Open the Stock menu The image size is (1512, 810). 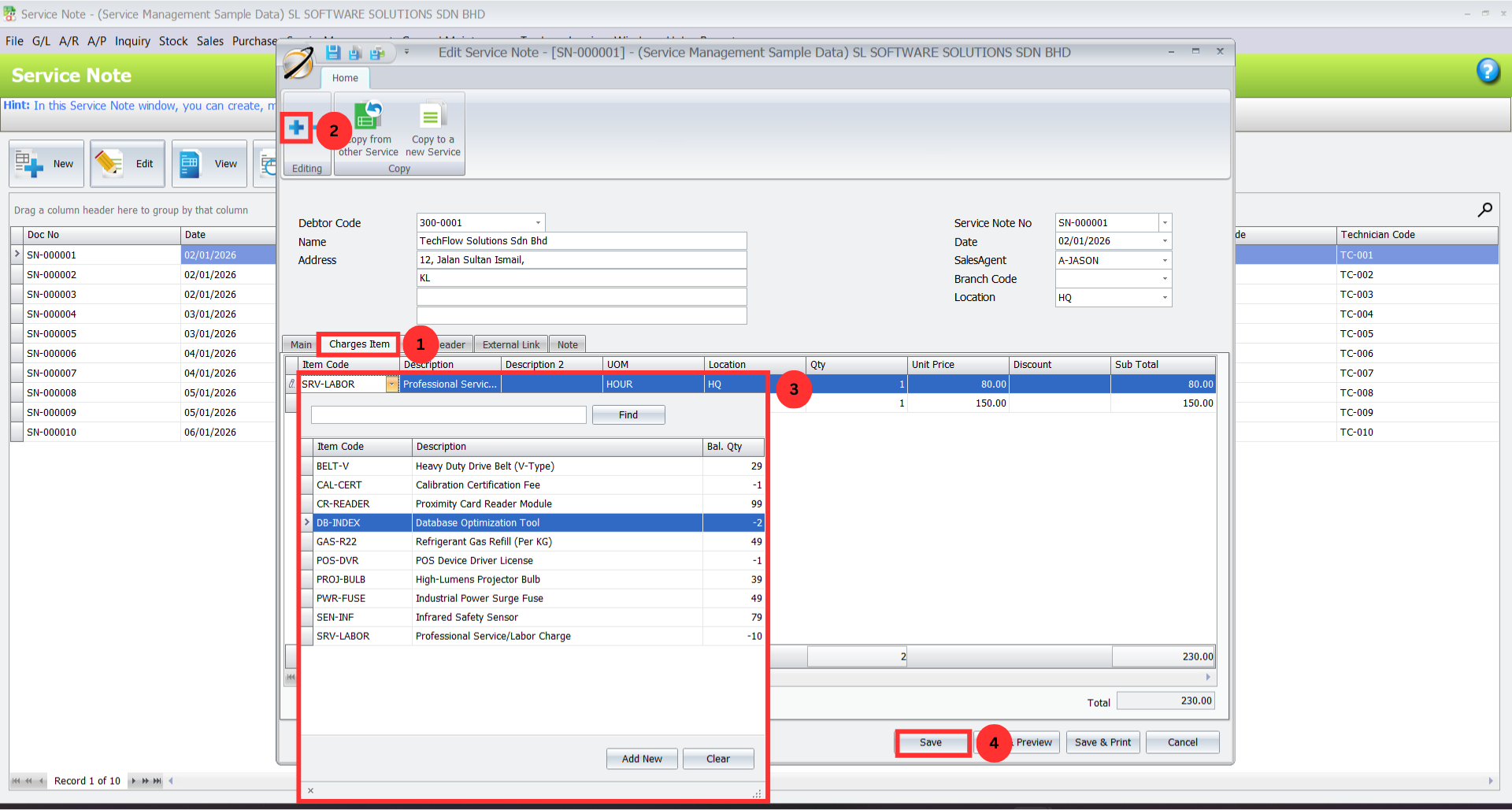point(173,41)
